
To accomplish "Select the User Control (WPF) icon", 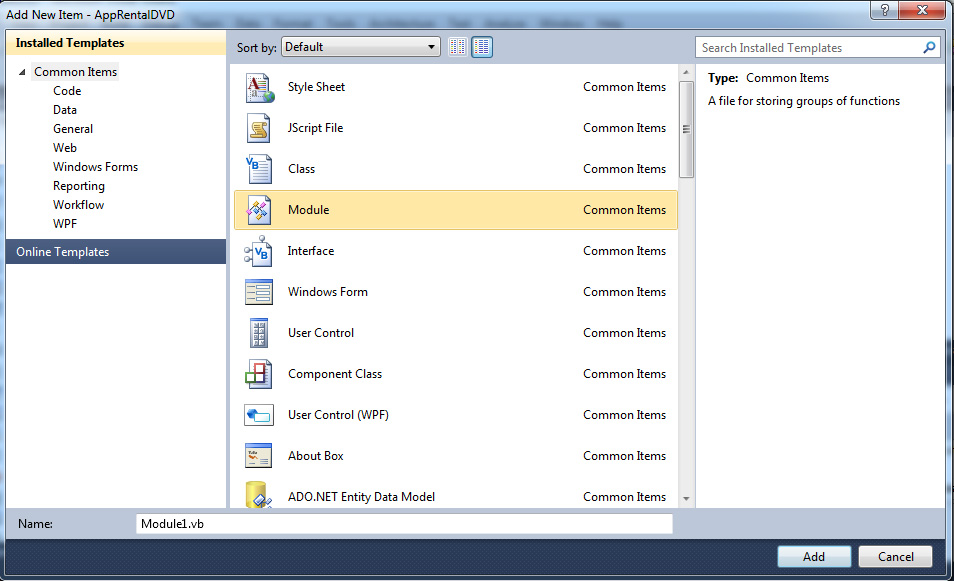I will click(x=259, y=416).
